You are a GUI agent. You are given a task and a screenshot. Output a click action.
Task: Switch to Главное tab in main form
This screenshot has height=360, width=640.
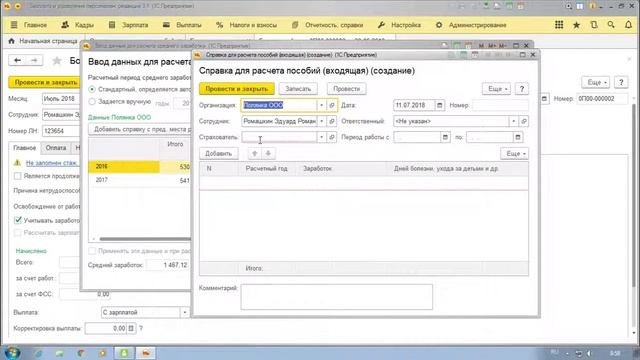[24, 148]
